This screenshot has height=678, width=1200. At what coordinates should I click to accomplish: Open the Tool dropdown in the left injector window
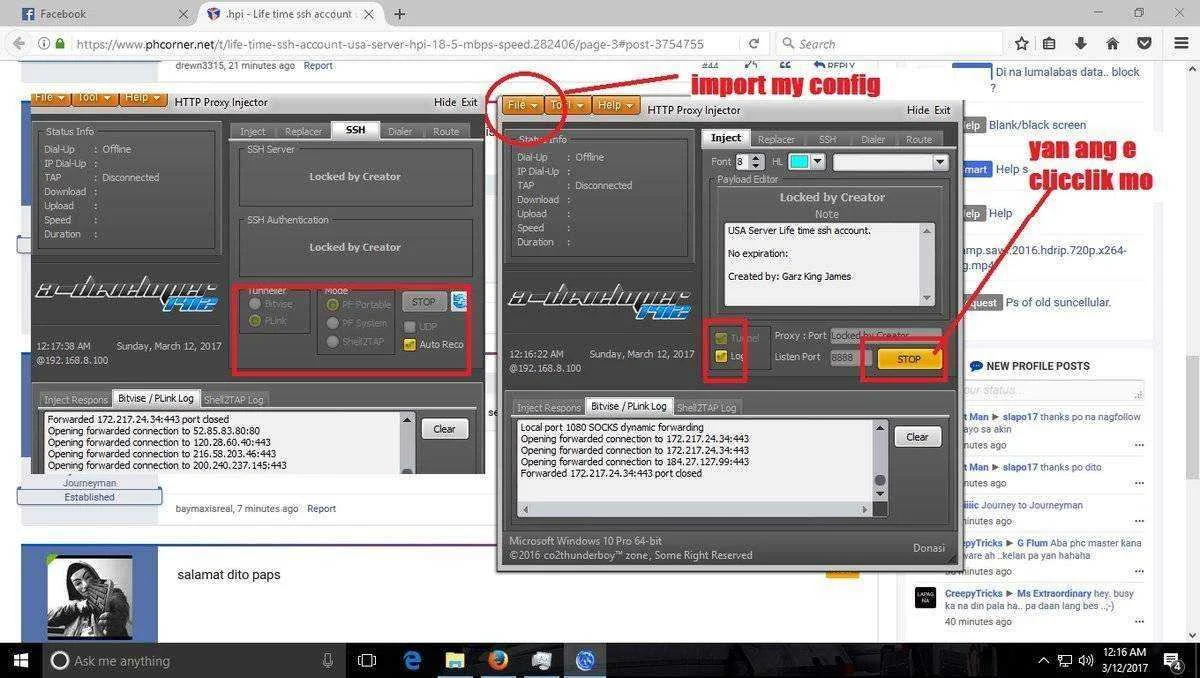[x=94, y=97]
